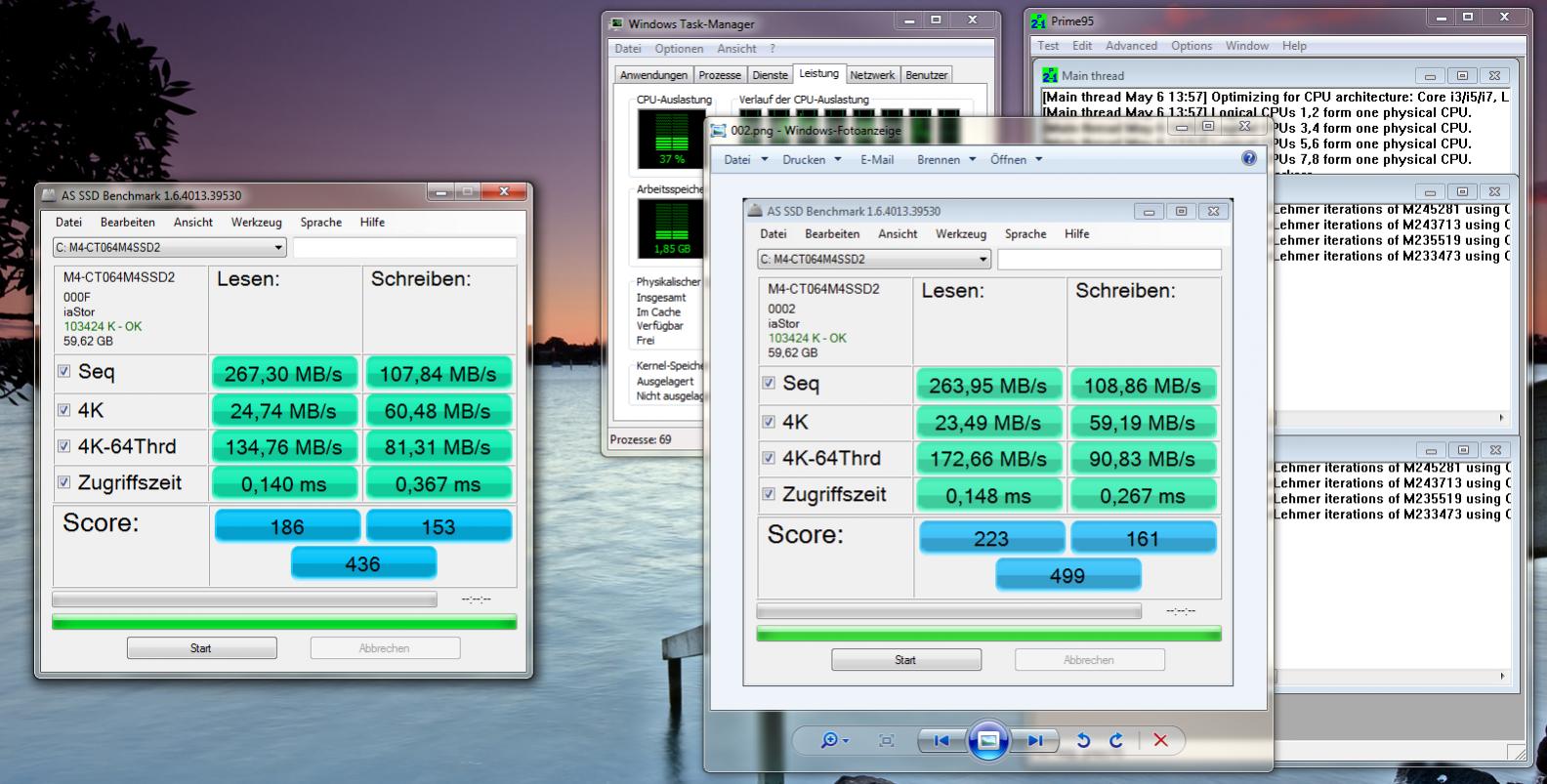Open drive dropdown M4-CT064M4SSD2 above firmware 000F
The width and height of the screenshot is (1547, 784).
[170, 248]
